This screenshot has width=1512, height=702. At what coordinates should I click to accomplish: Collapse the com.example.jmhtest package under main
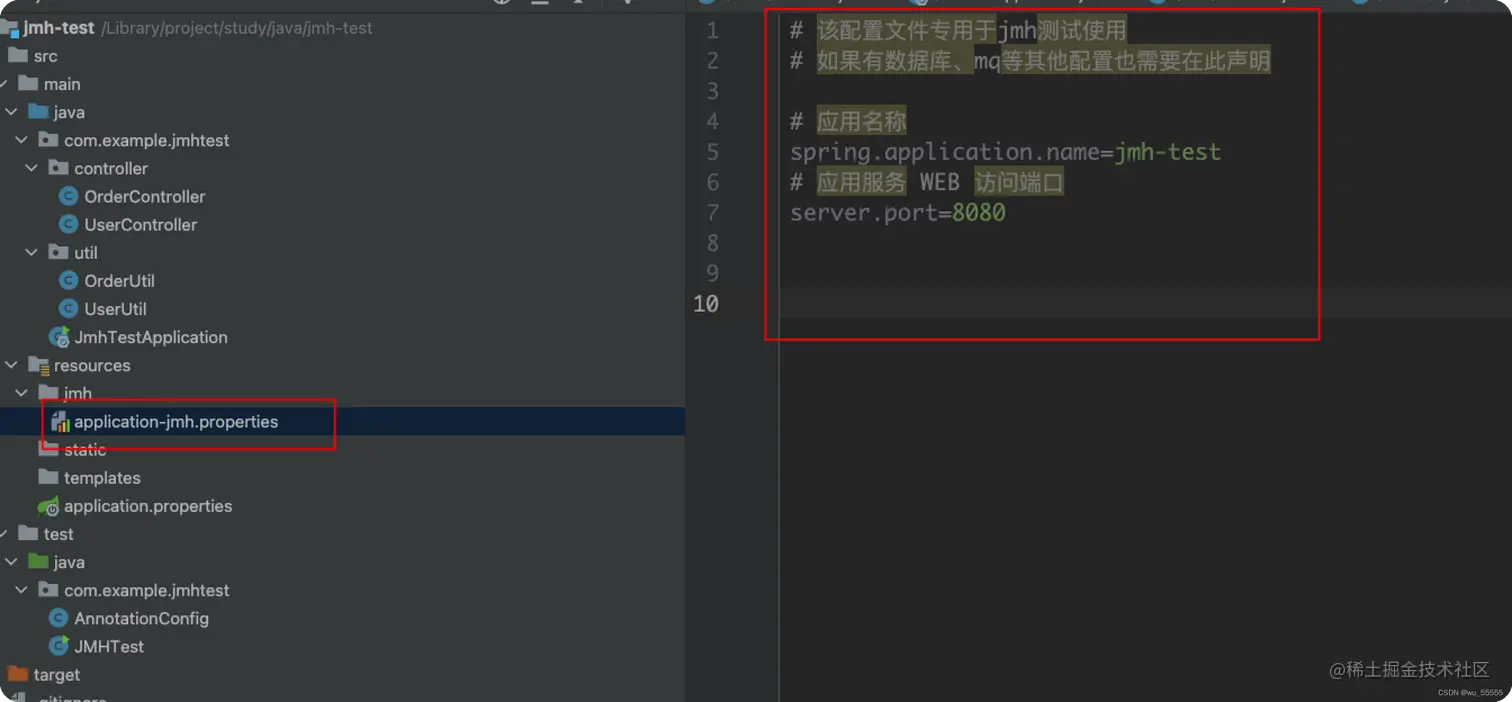(x=22, y=140)
